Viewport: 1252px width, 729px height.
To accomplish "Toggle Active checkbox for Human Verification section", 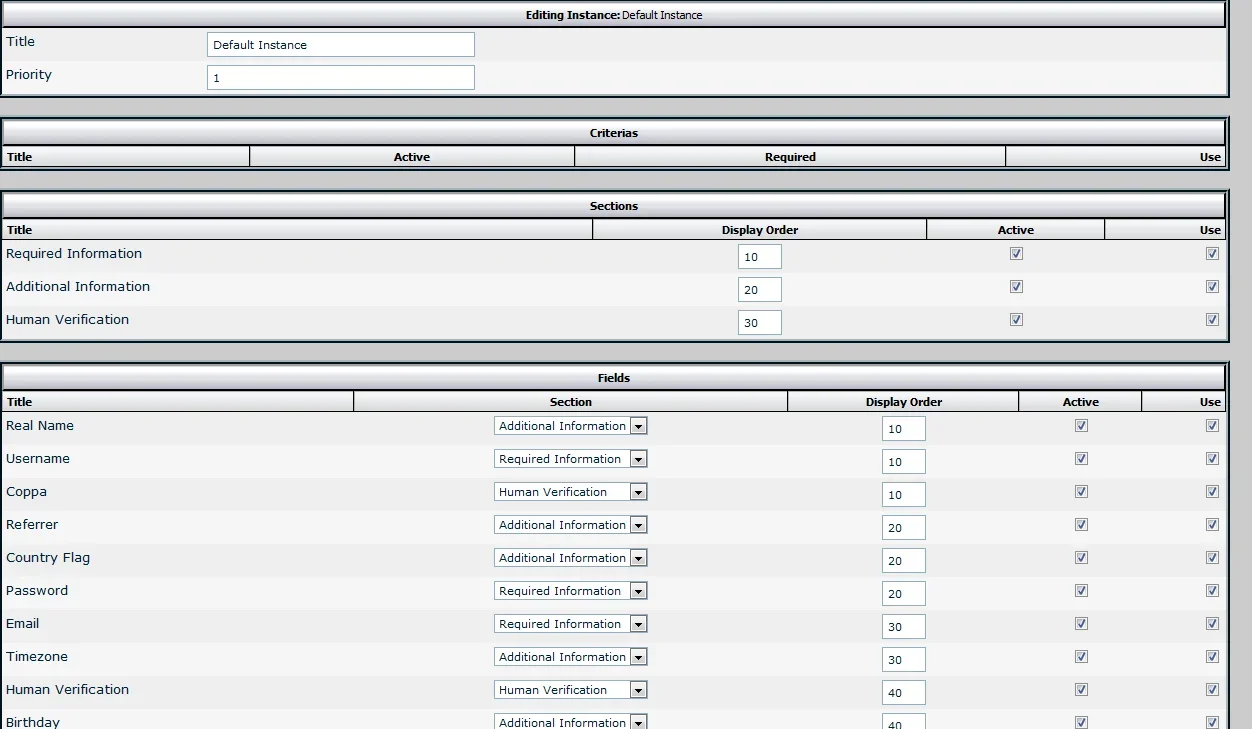I will pos(1016,320).
